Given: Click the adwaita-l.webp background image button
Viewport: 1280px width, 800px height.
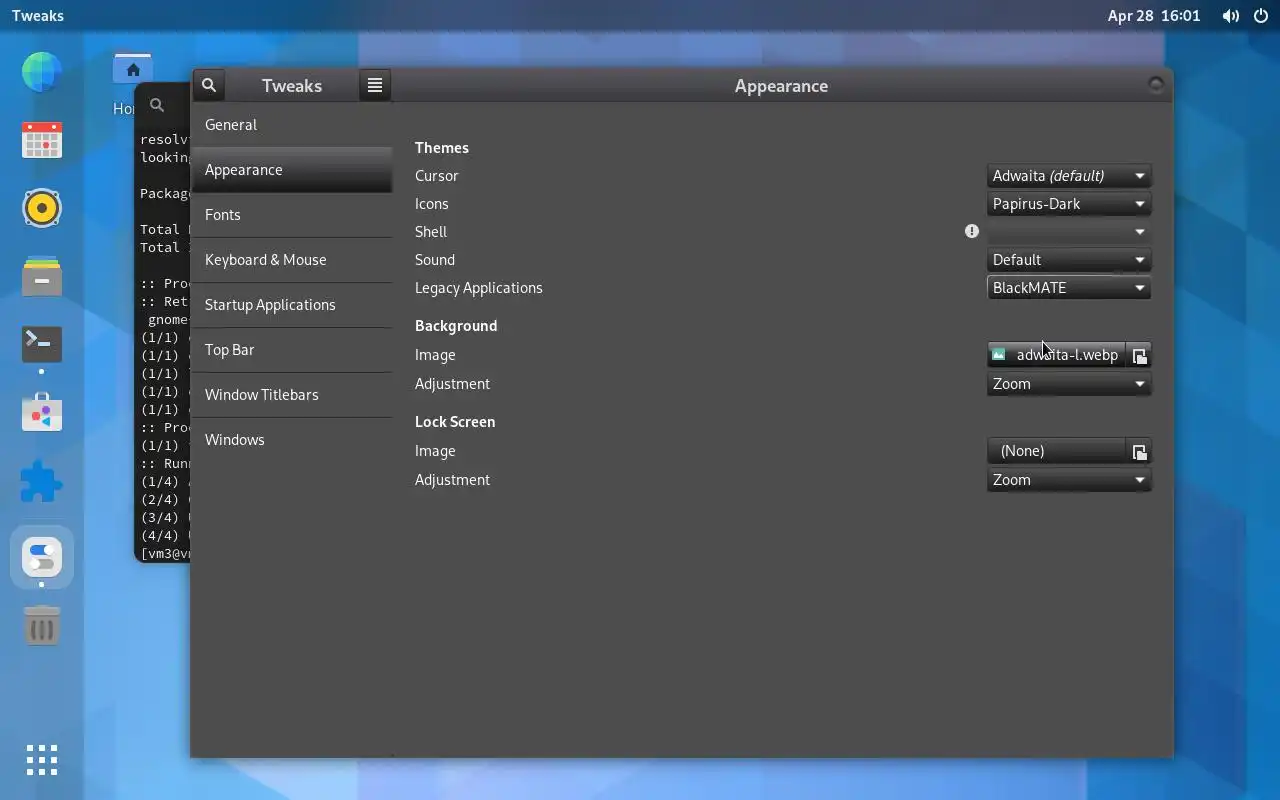Looking at the screenshot, I should pyautogui.click(x=1056, y=355).
